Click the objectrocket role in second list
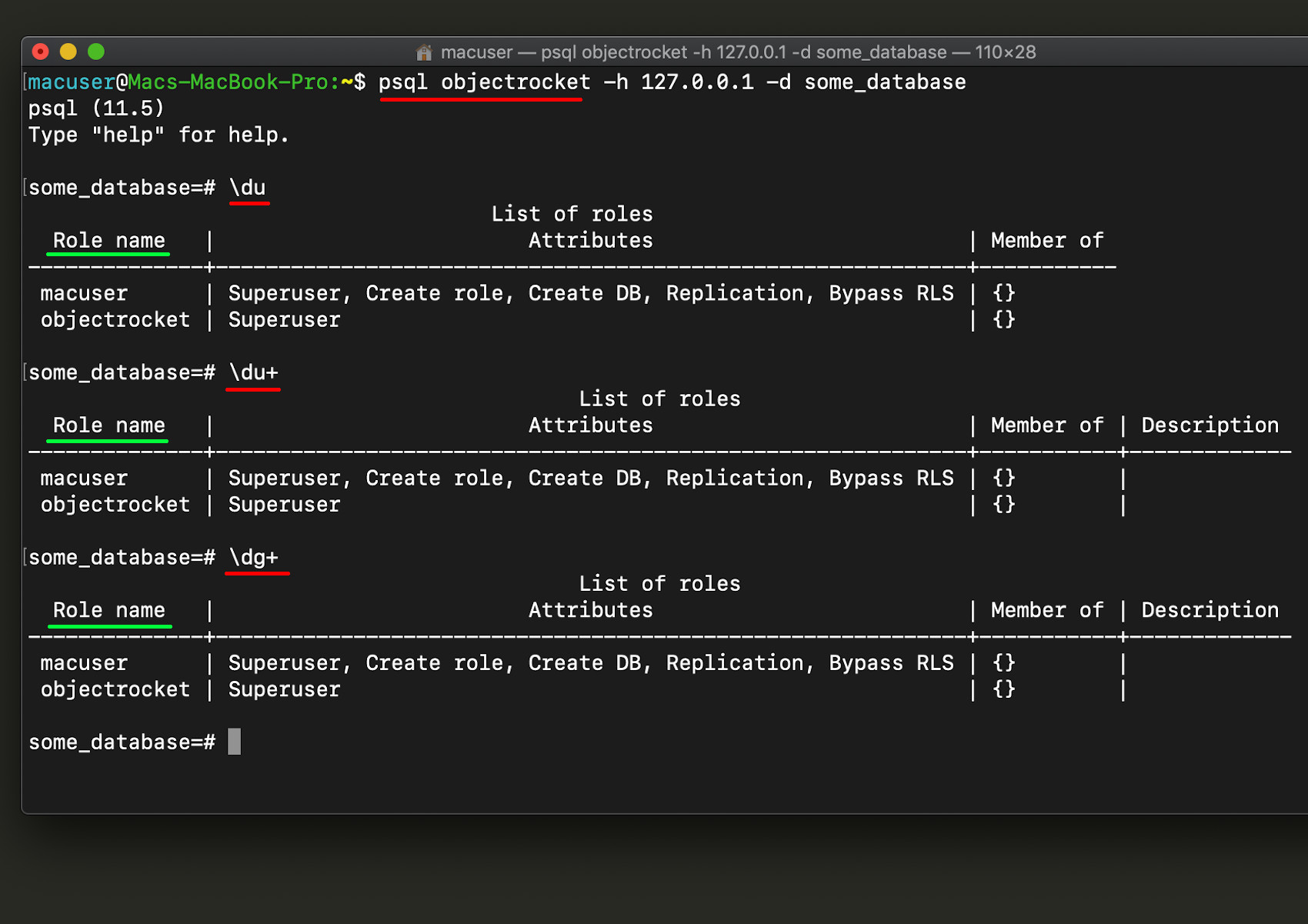 click(x=115, y=505)
